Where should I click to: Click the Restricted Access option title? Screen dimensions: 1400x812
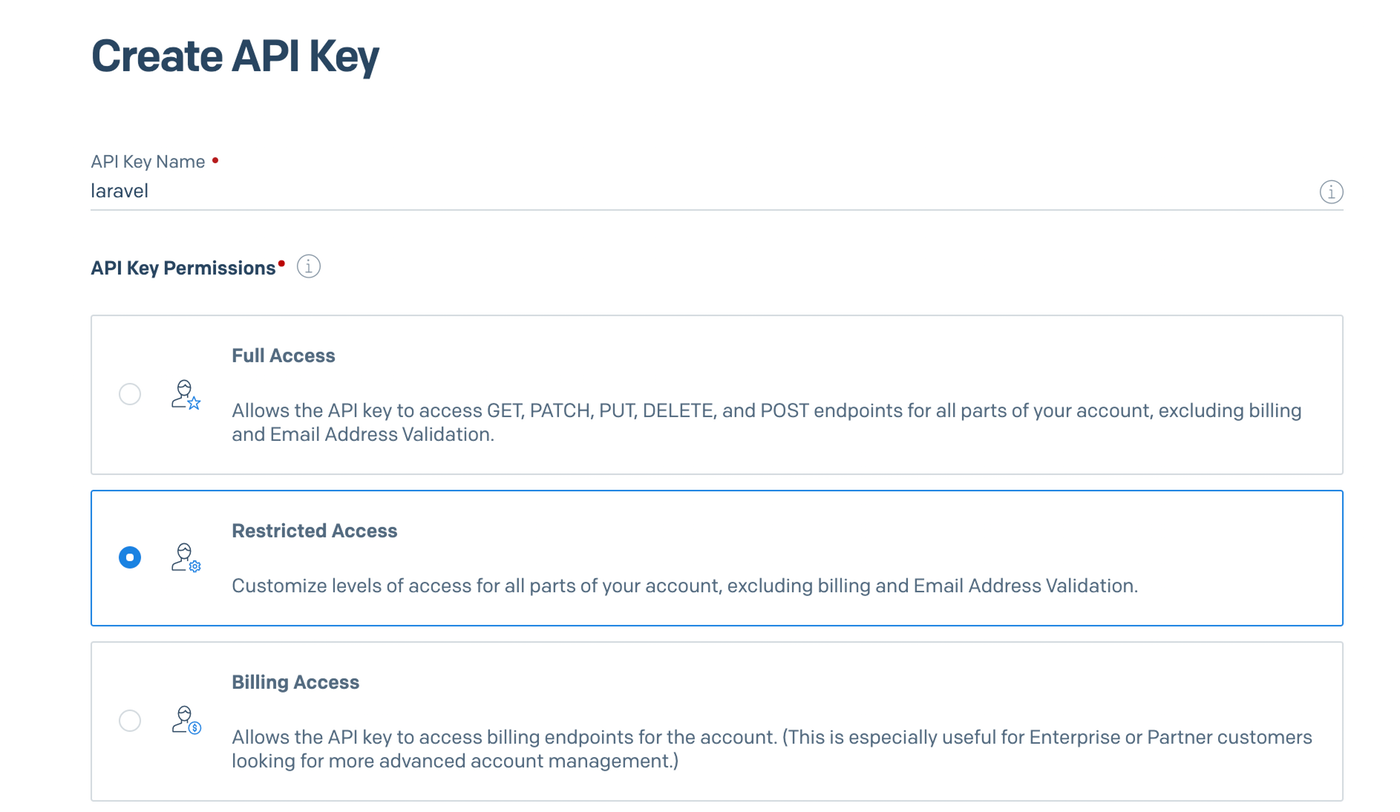click(x=314, y=531)
